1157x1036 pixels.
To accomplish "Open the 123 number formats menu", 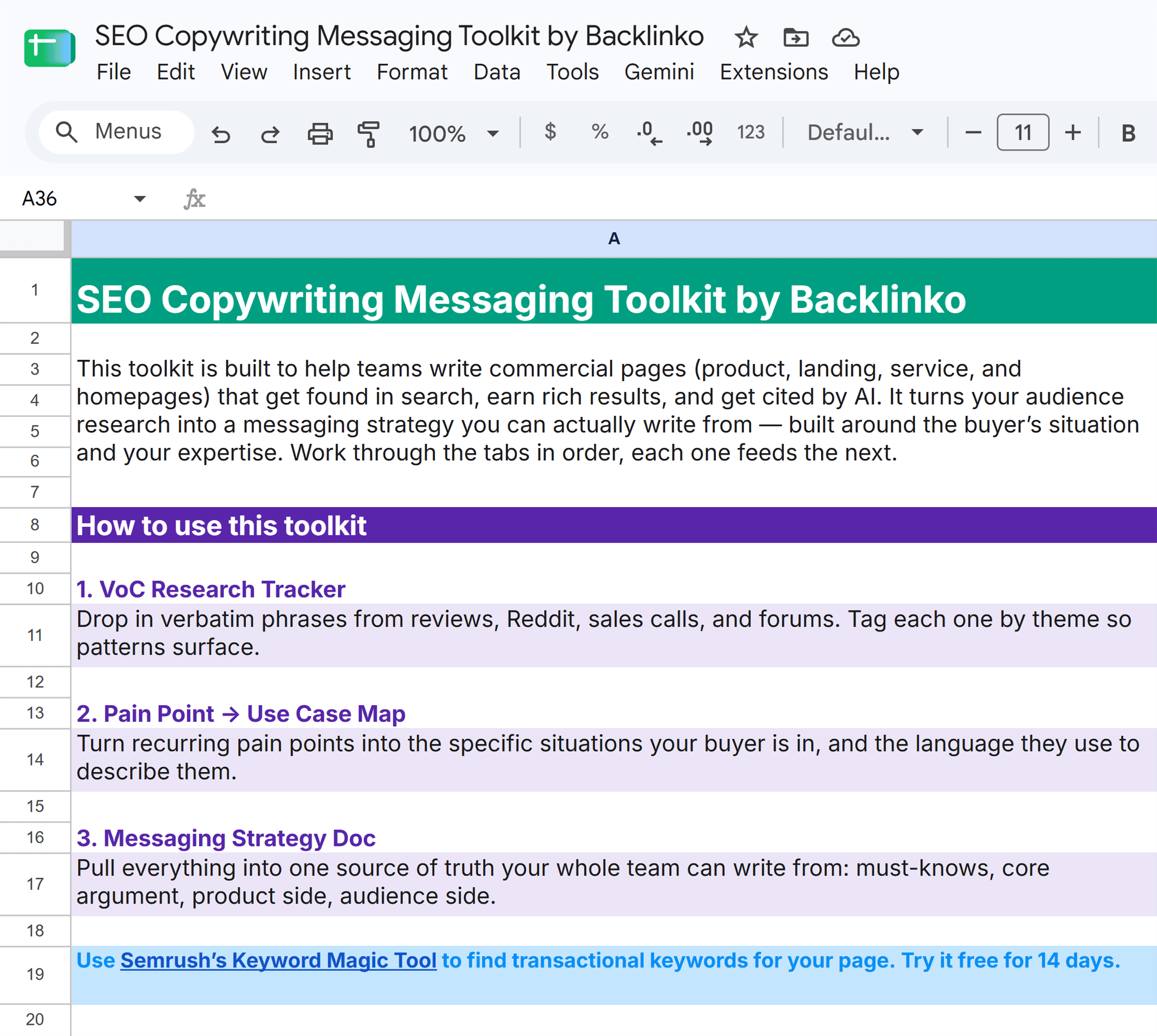I will point(751,132).
